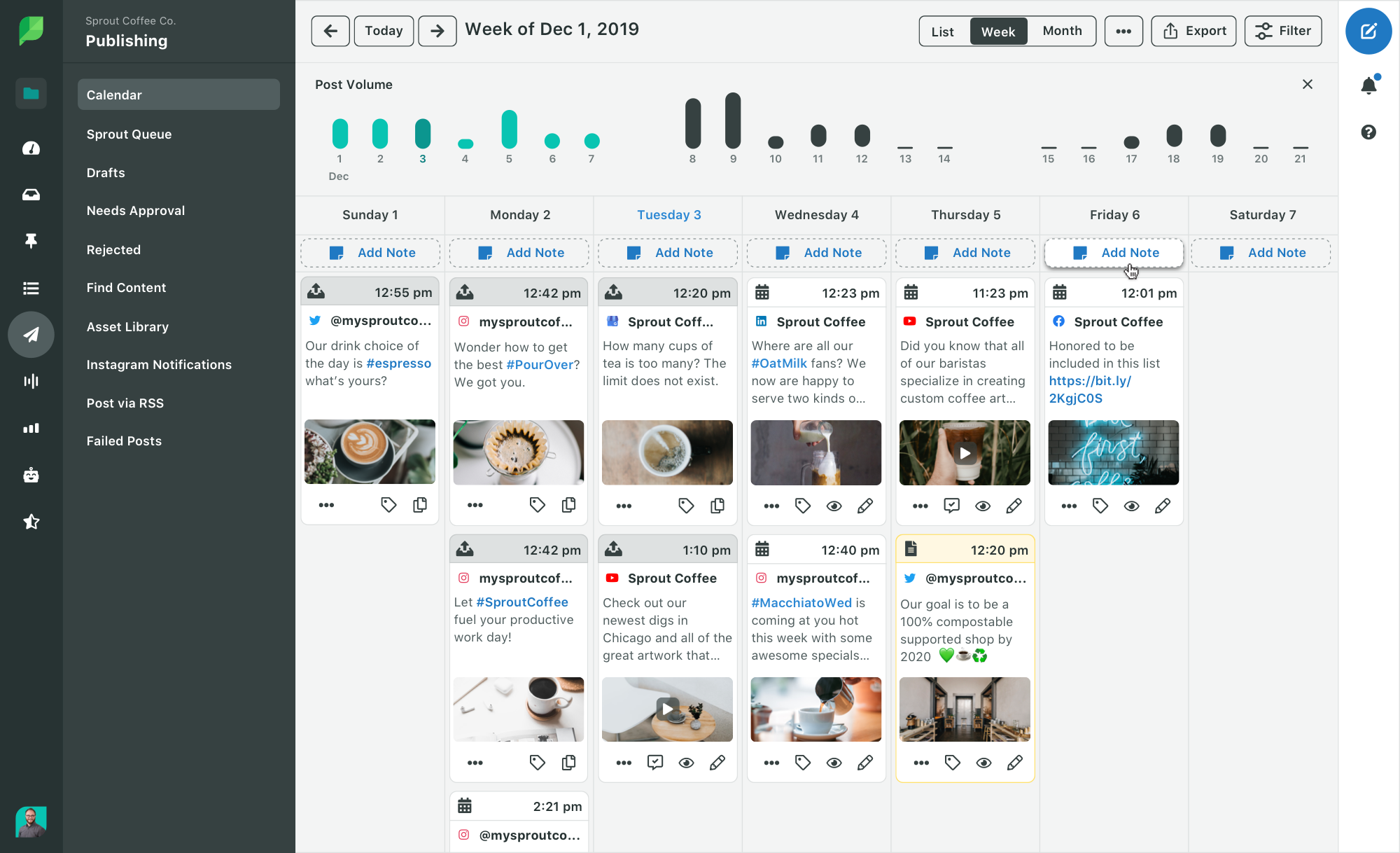Open the notifications bell
Image resolution: width=1400 pixels, height=853 pixels.
pos(1368,85)
